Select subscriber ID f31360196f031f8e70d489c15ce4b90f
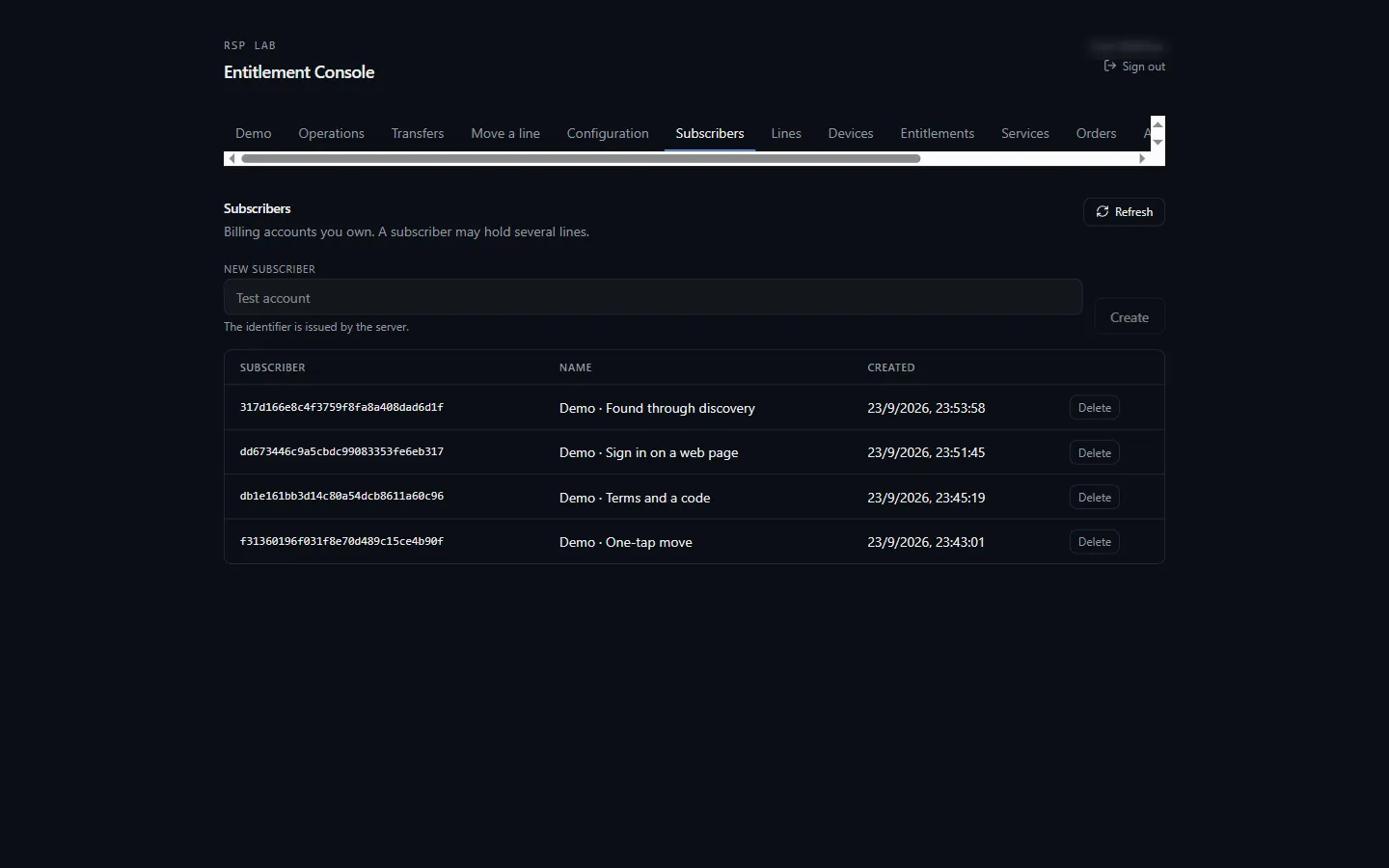1389x868 pixels. point(341,542)
